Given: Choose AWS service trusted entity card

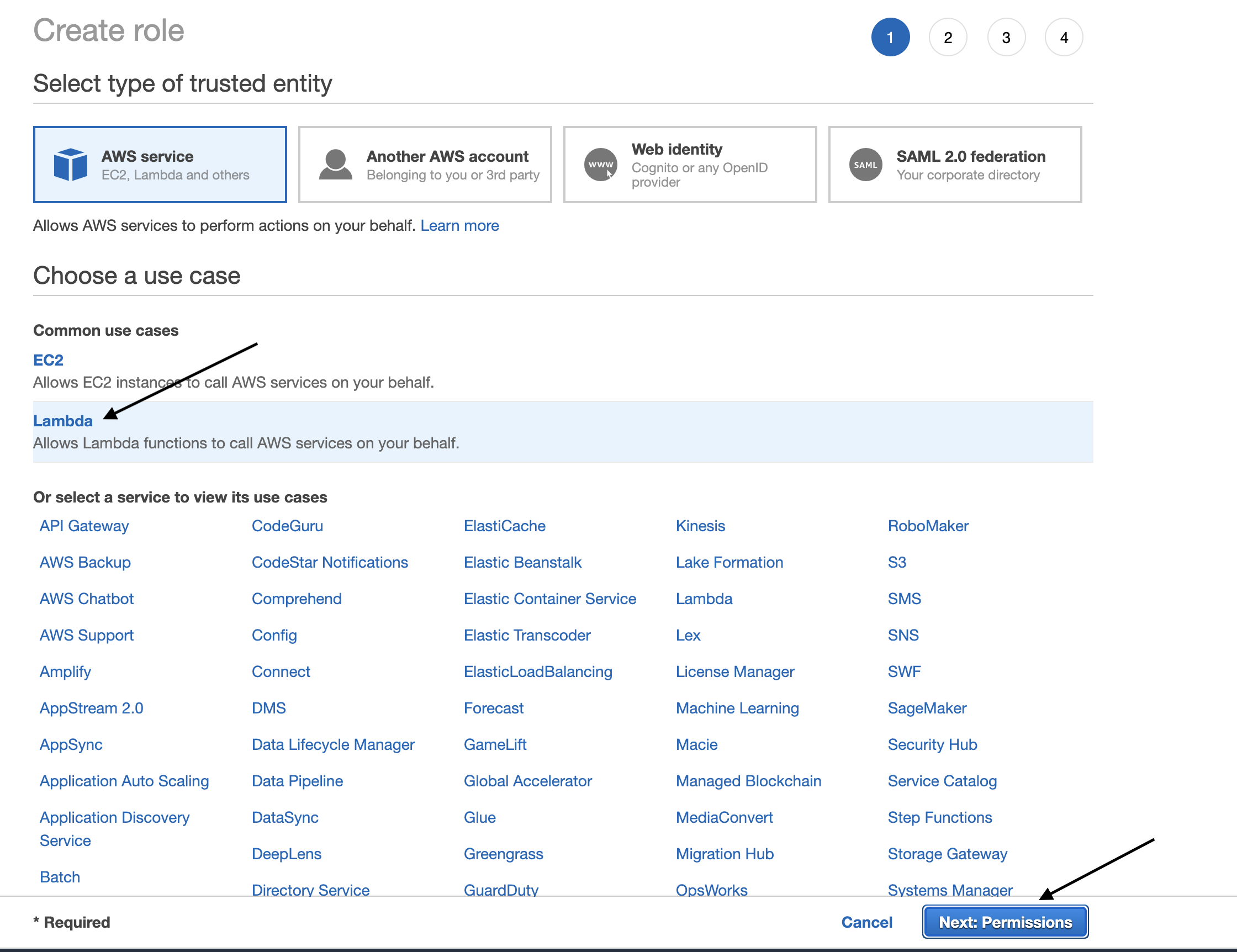Looking at the screenshot, I should 160,165.
